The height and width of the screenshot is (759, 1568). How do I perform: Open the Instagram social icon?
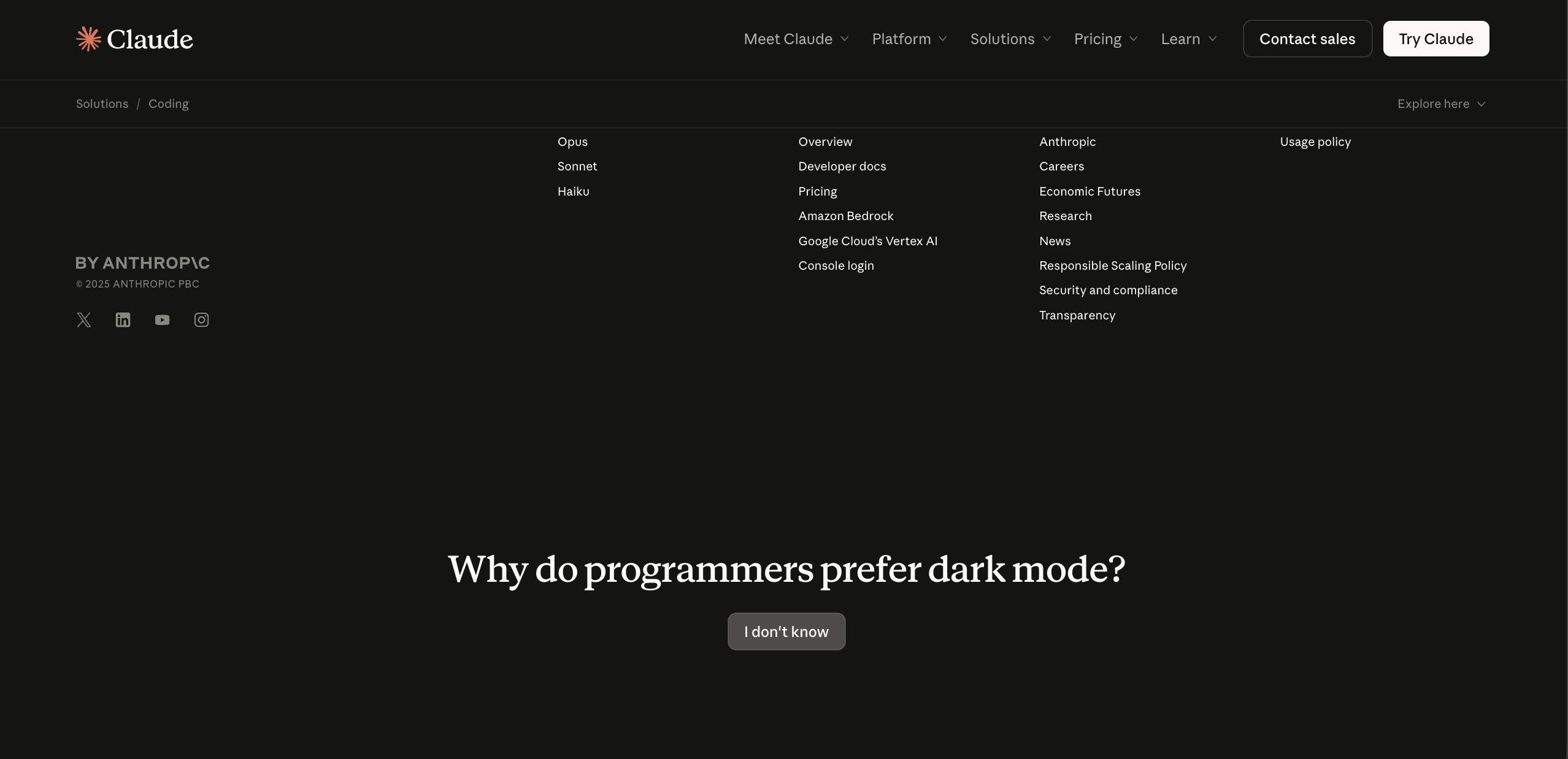tap(201, 320)
